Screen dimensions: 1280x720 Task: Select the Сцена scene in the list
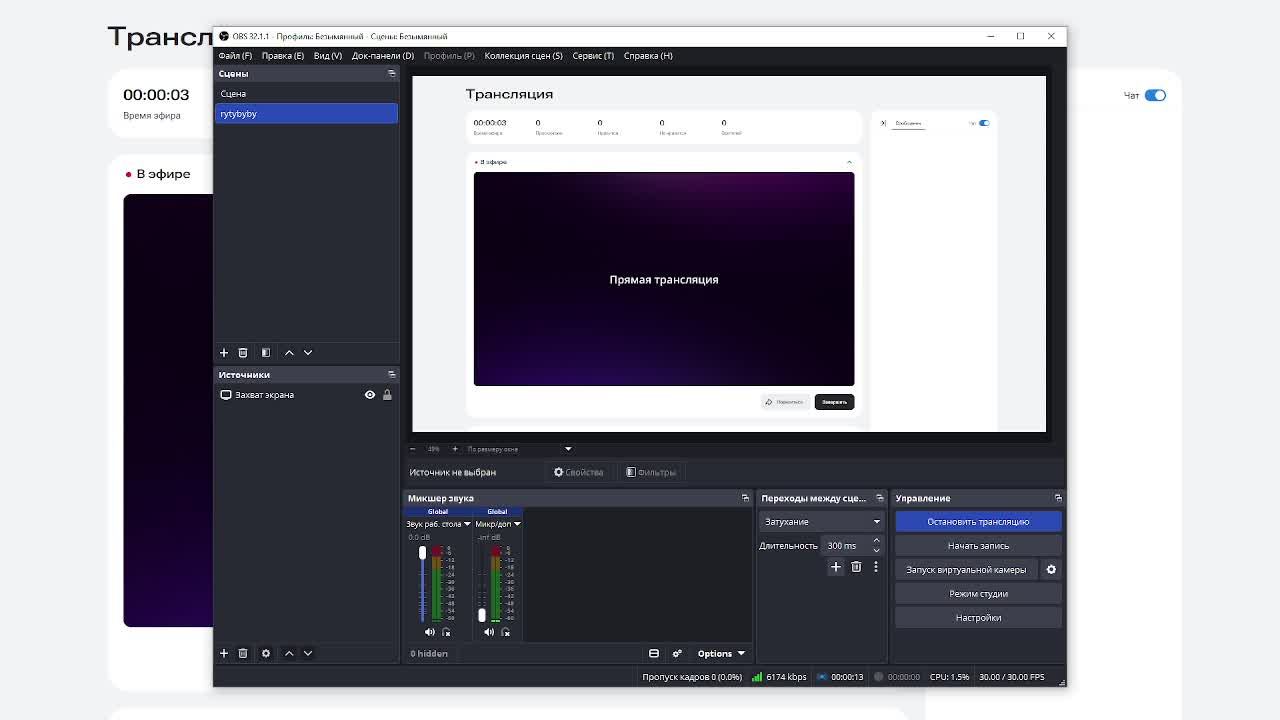click(x=306, y=93)
